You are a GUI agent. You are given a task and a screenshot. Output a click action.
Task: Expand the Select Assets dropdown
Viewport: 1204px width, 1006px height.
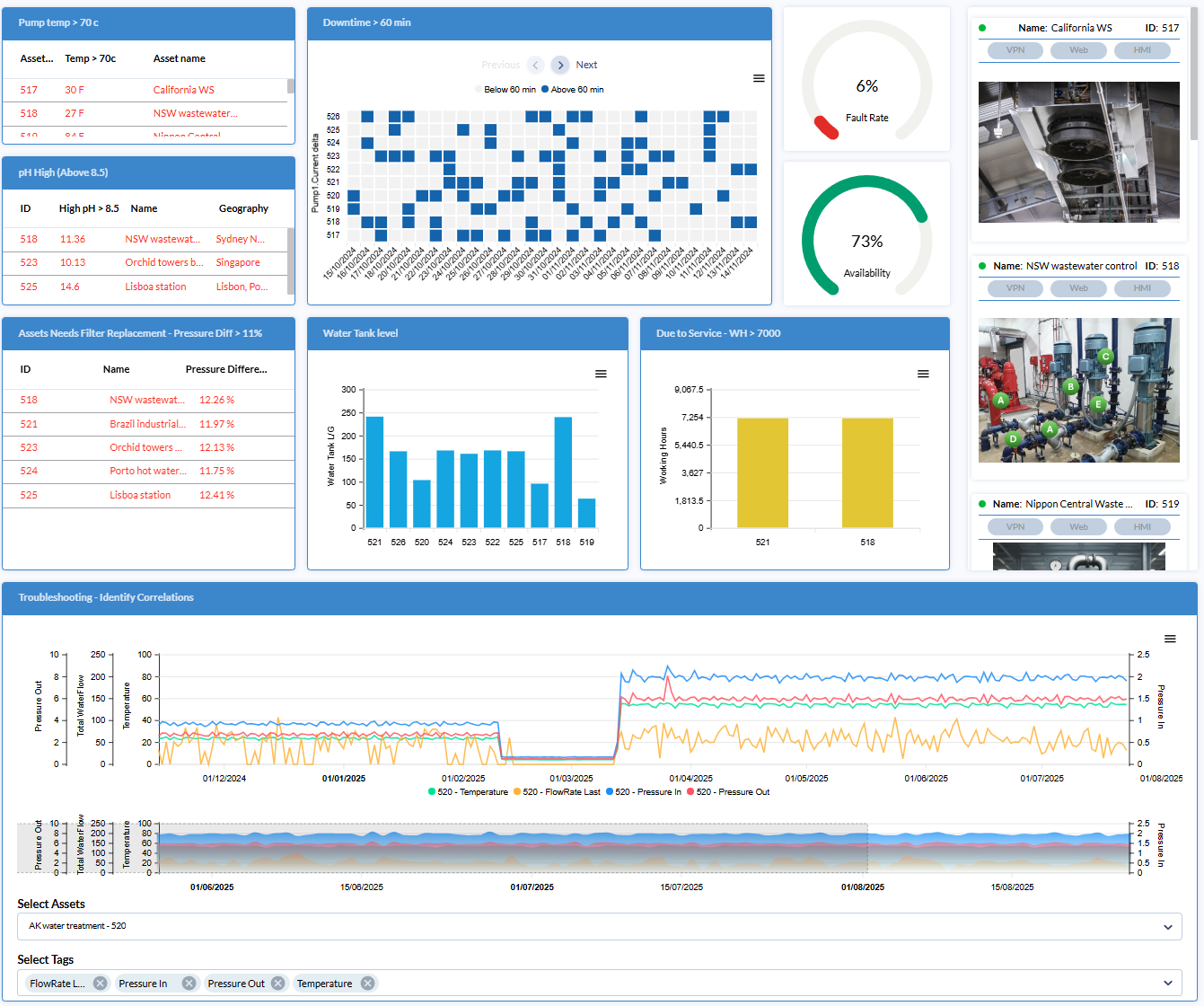(x=1167, y=927)
